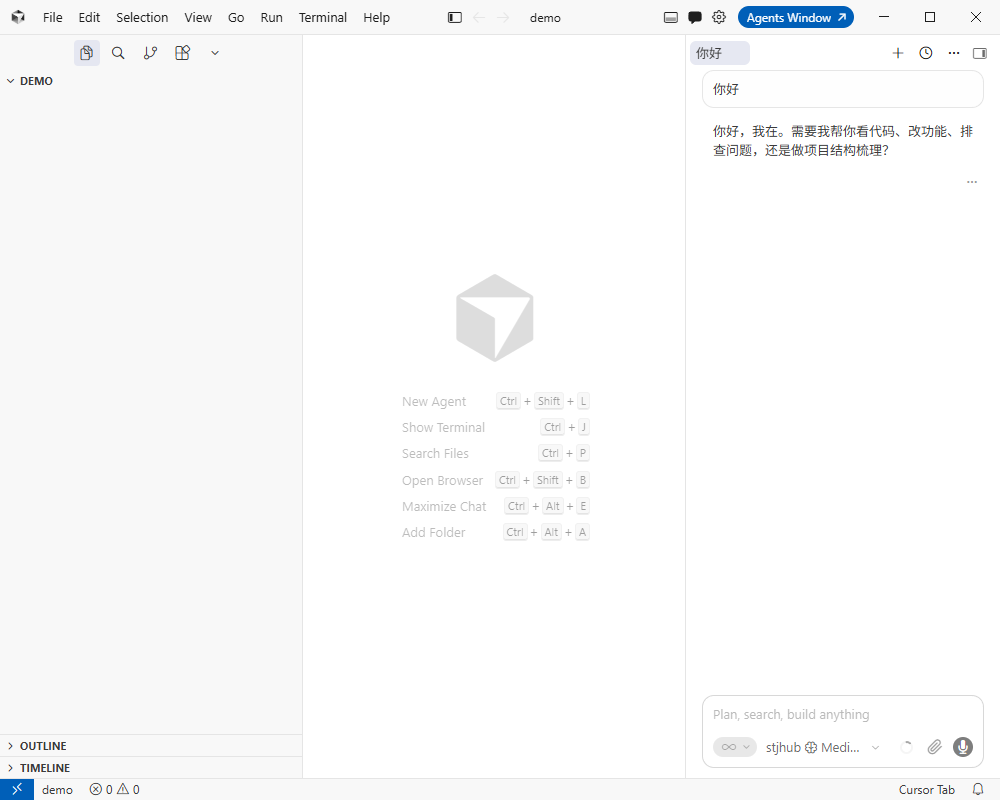Open the Source Control view icon
Viewport: 1000px width, 800px height.
coord(151,53)
